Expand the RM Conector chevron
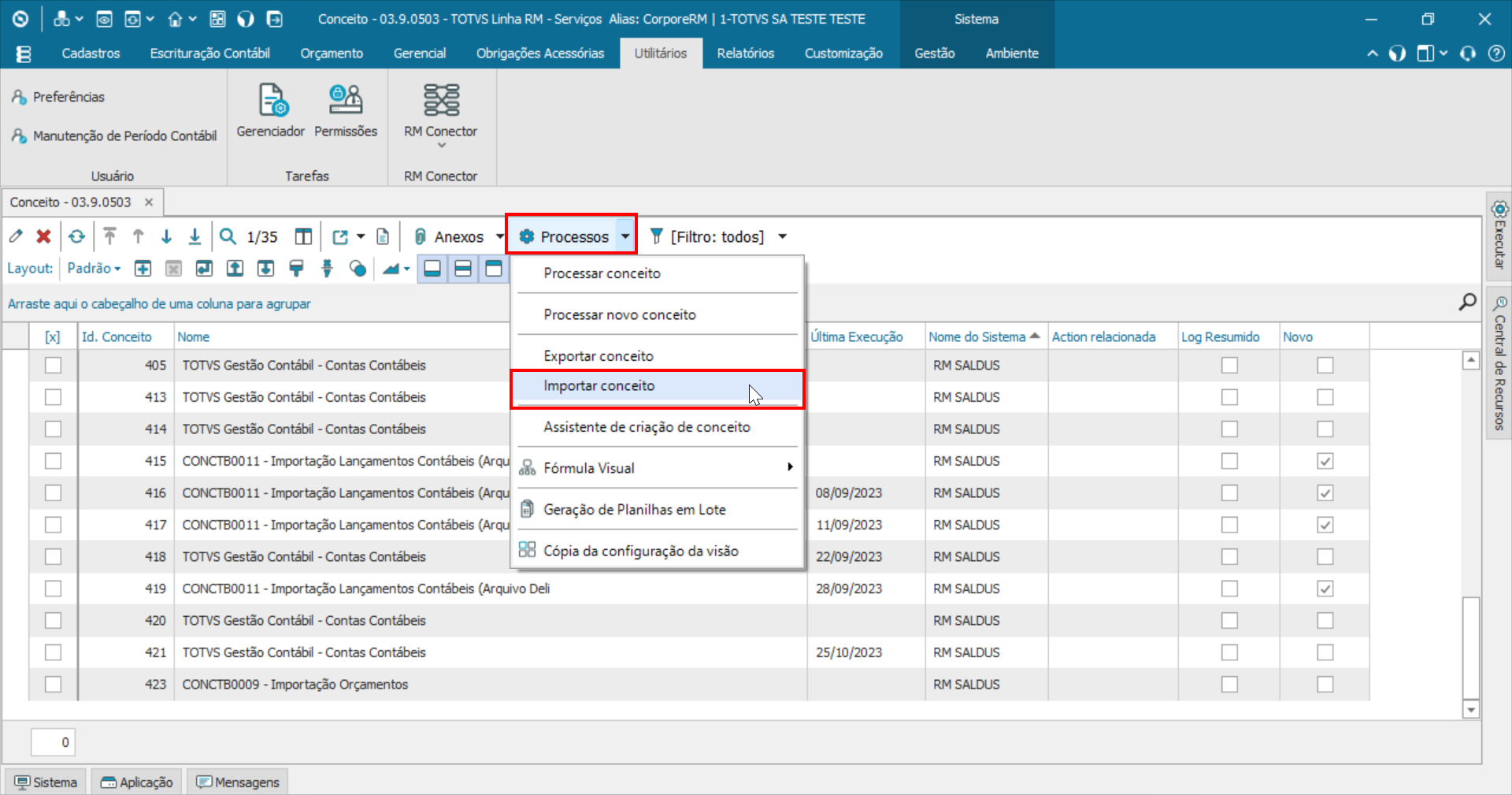The width and height of the screenshot is (1512, 795). [441, 146]
